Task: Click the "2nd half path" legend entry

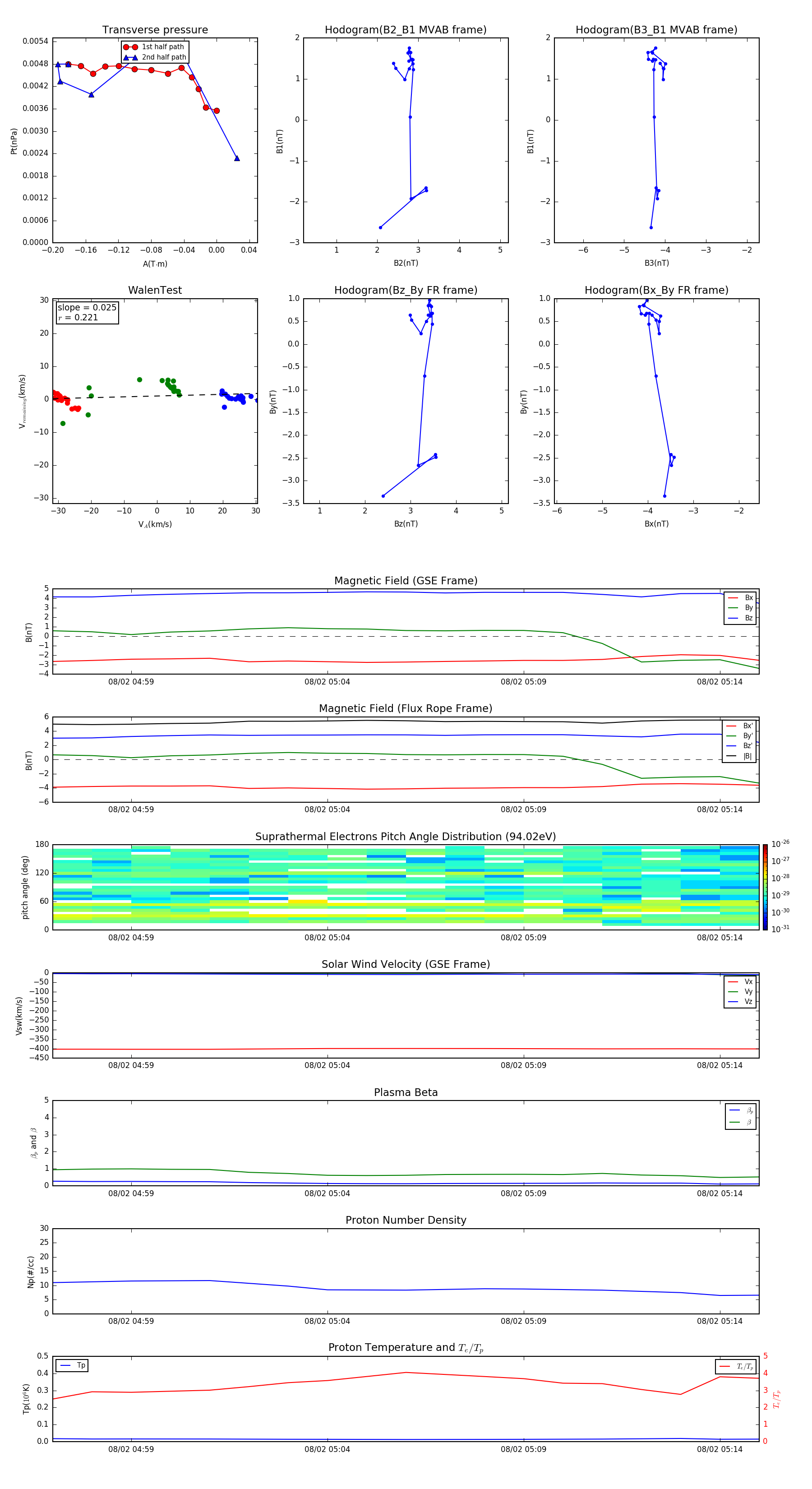Action: [155, 57]
